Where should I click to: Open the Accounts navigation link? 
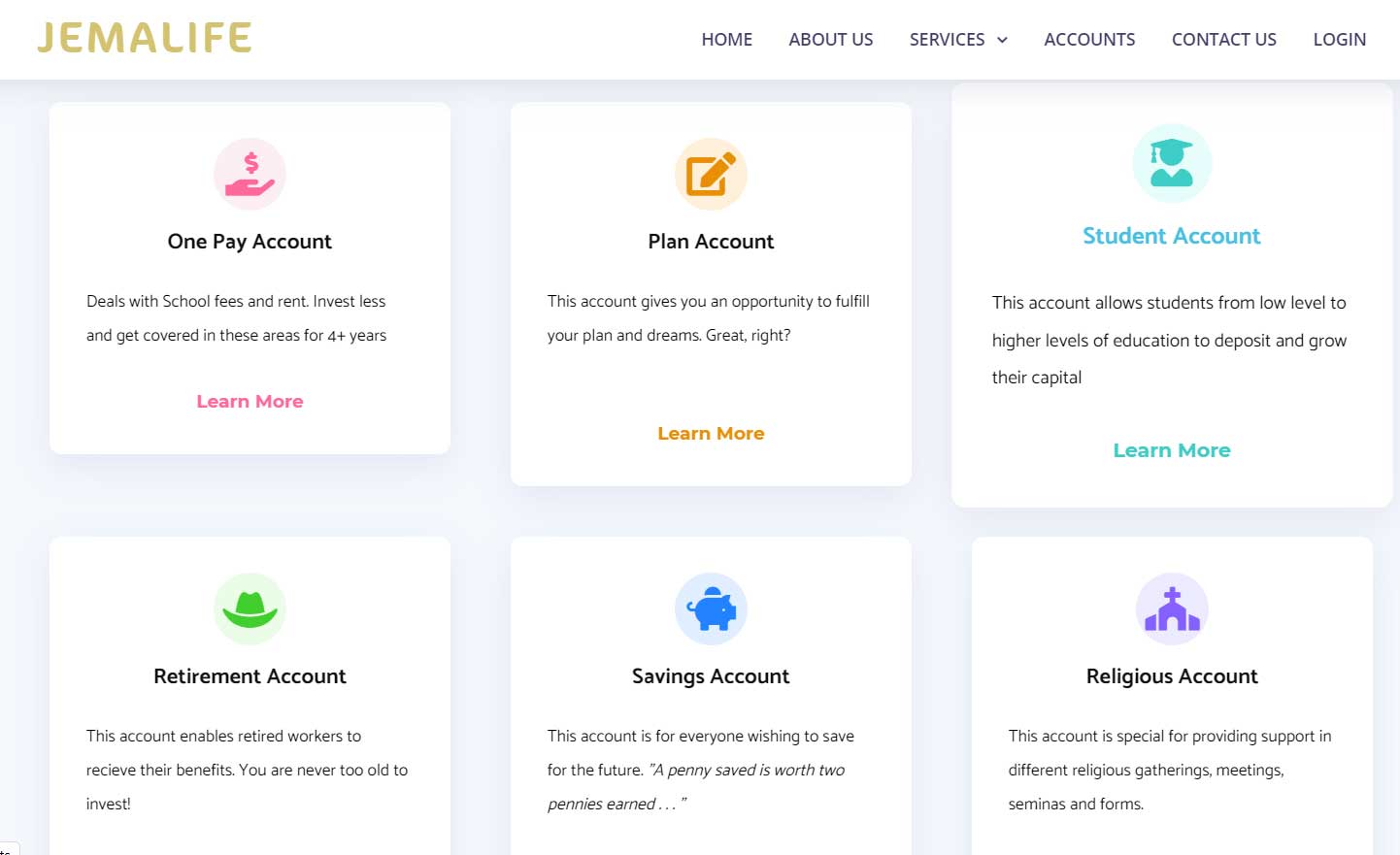pyautogui.click(x=1089, y=40)
